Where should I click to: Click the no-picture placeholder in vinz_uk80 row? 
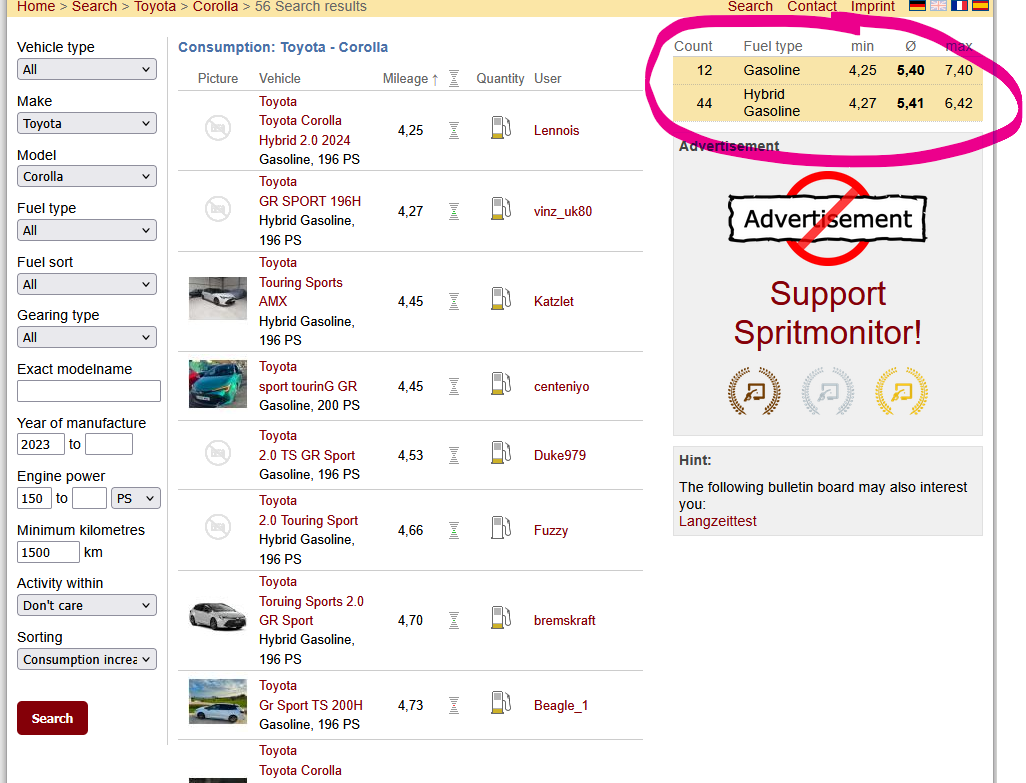click(x=218, y=209)
